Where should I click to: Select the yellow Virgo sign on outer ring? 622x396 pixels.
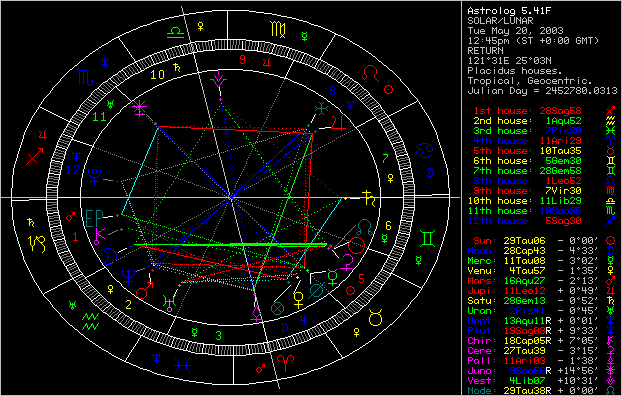coord(278,29)
